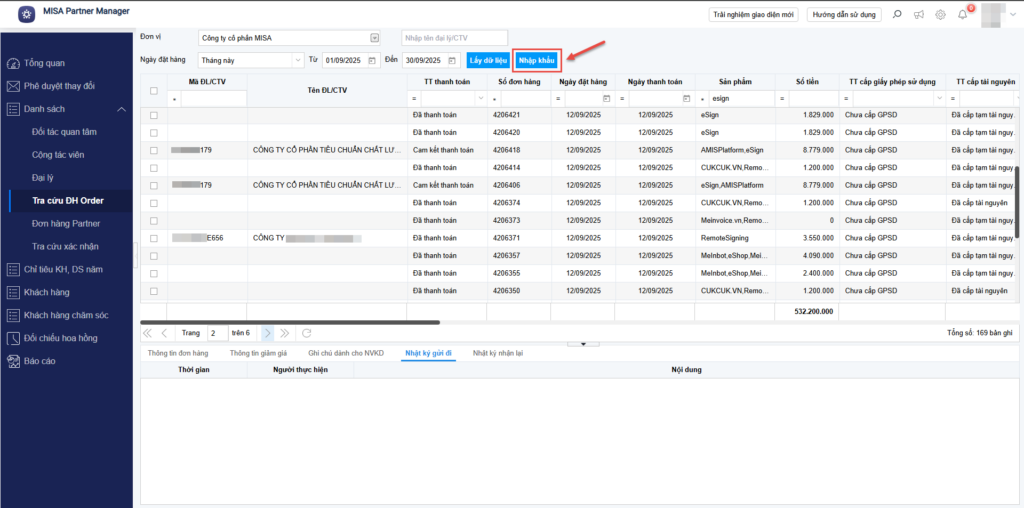Check the row for order 4206374
The height and width of the screenshot is (508, 1024).
click(x=154, y=203)
